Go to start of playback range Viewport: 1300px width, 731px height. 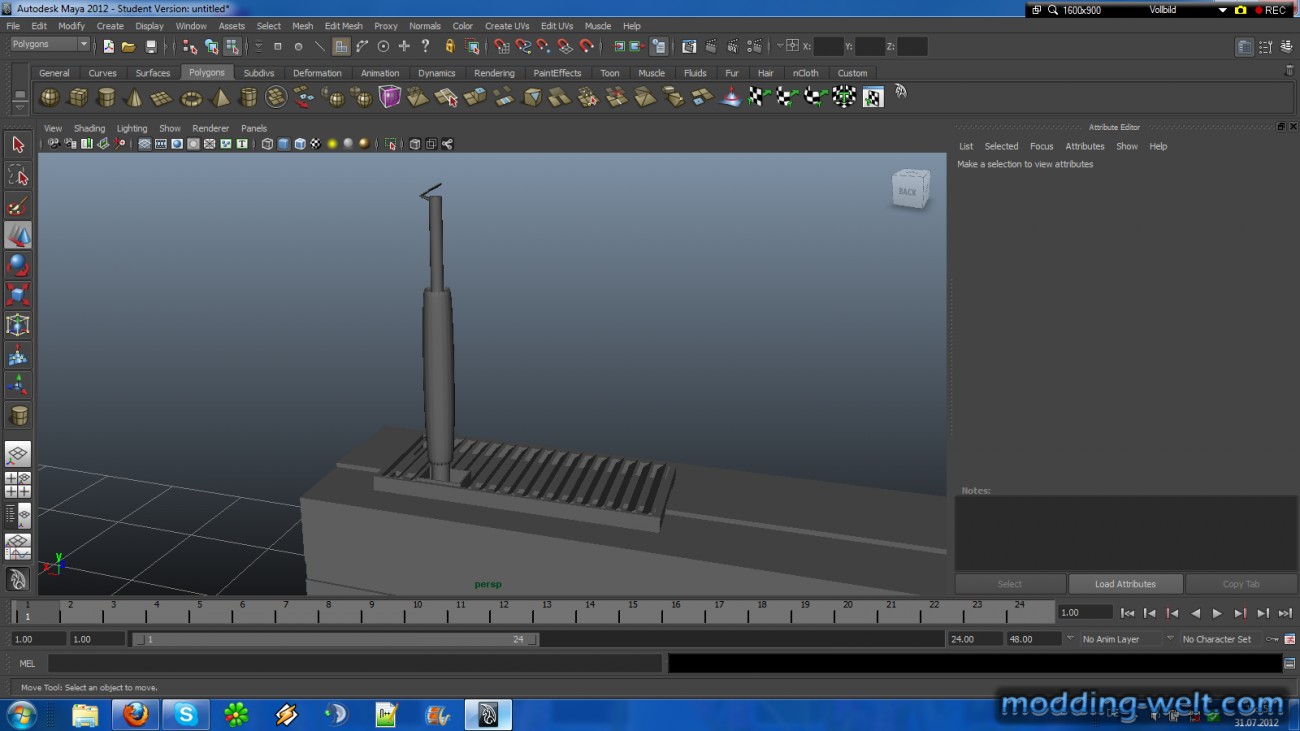(1127, 613)
